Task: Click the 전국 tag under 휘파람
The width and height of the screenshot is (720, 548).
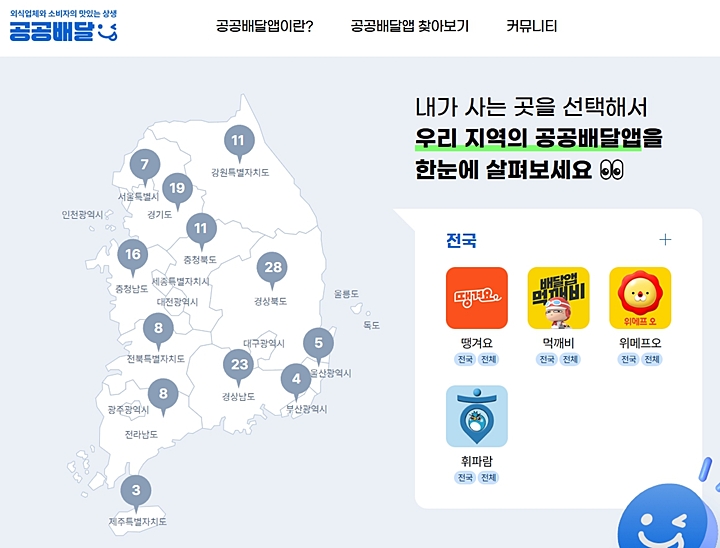Action: (465, 478)
